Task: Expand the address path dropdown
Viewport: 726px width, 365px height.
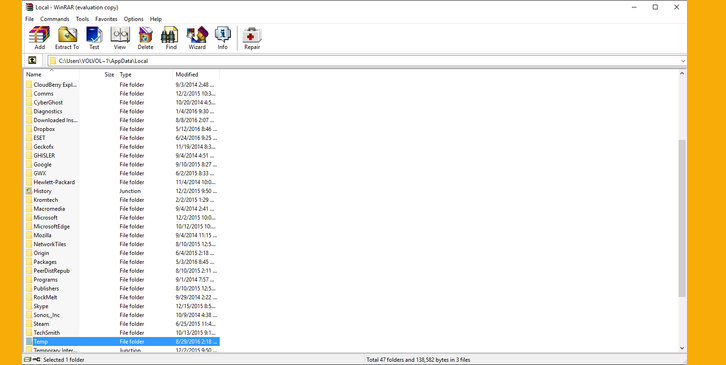Action: [683, 61]
